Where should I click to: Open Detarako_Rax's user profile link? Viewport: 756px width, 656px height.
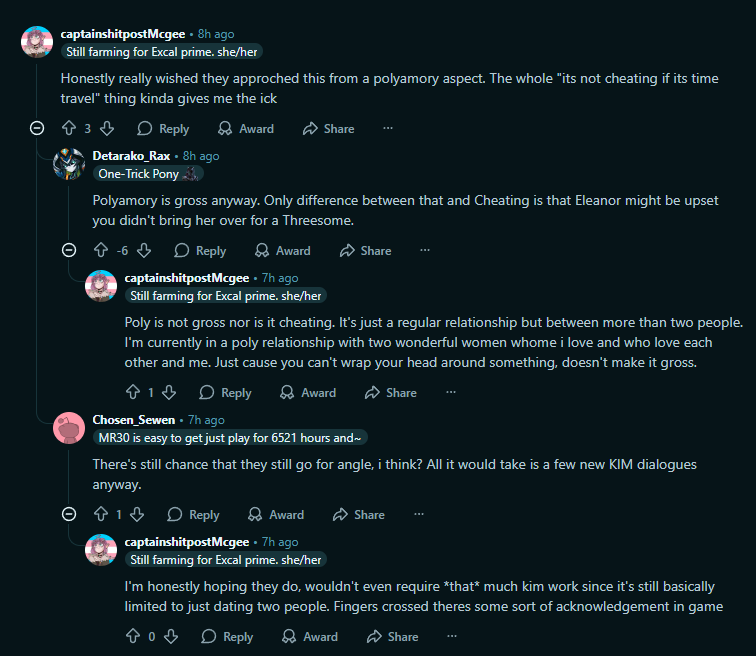(x=131, y=156)
